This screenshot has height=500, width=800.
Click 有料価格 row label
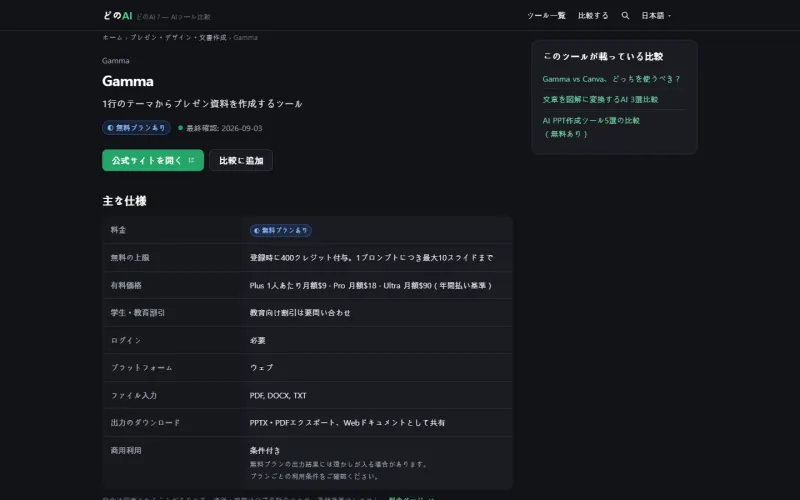[126, 285]
